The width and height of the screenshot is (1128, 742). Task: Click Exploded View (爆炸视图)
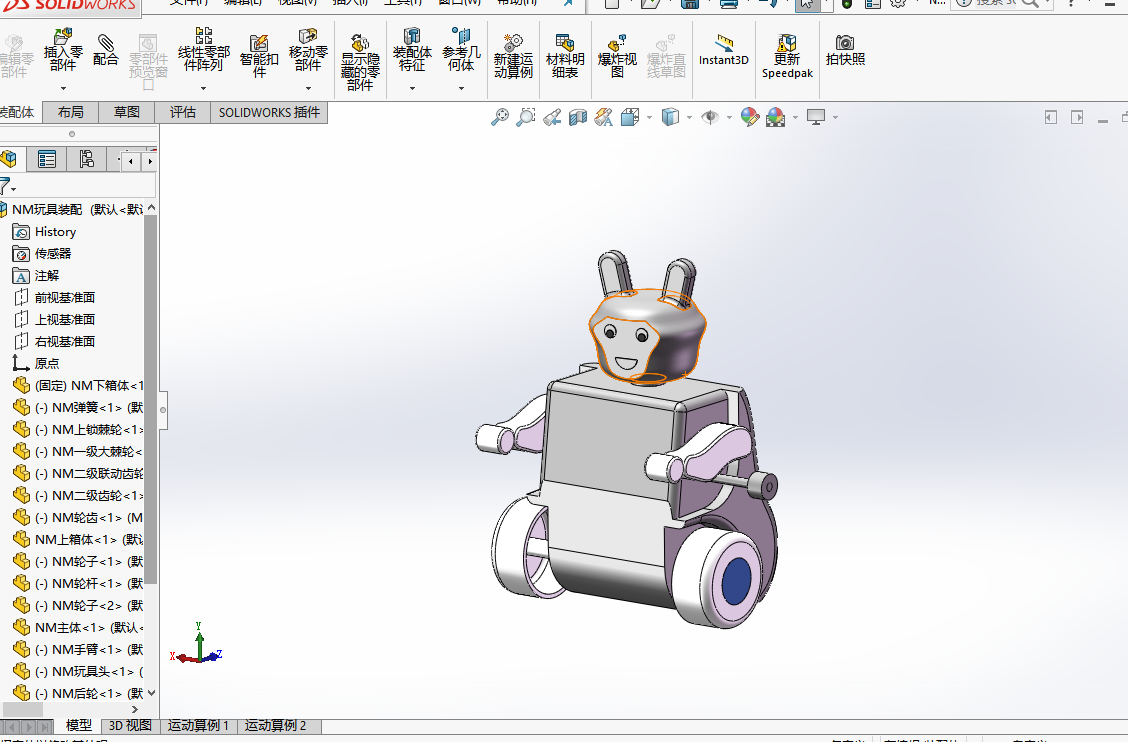pyautogui.click(x=617, y=56)
